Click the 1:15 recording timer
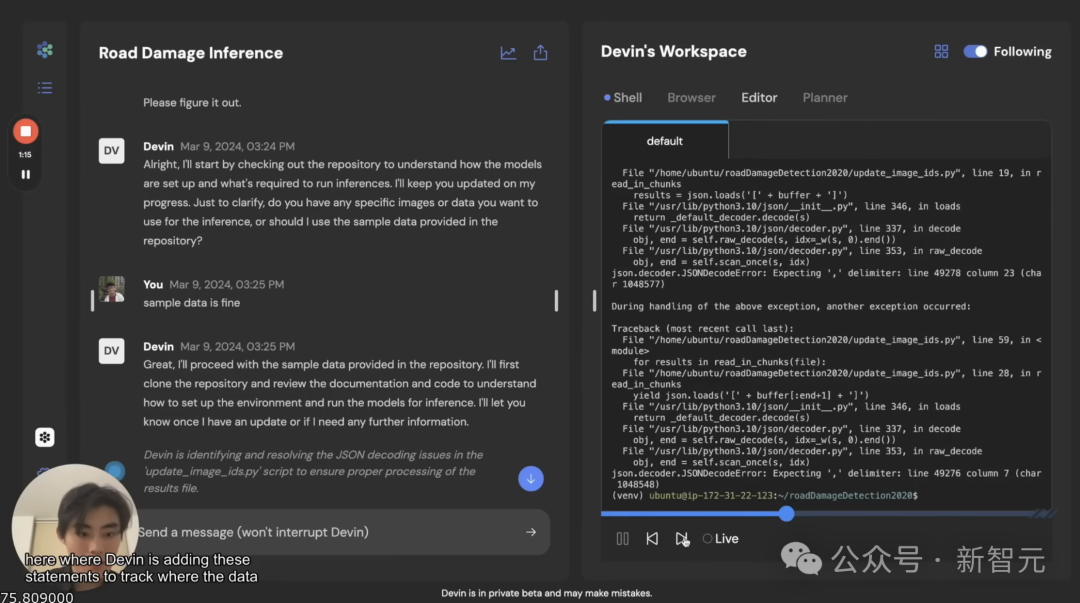 pos(25,155)
